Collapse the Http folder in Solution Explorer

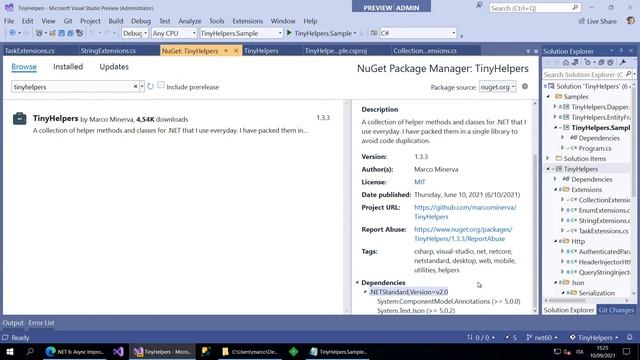pos(556,241)
